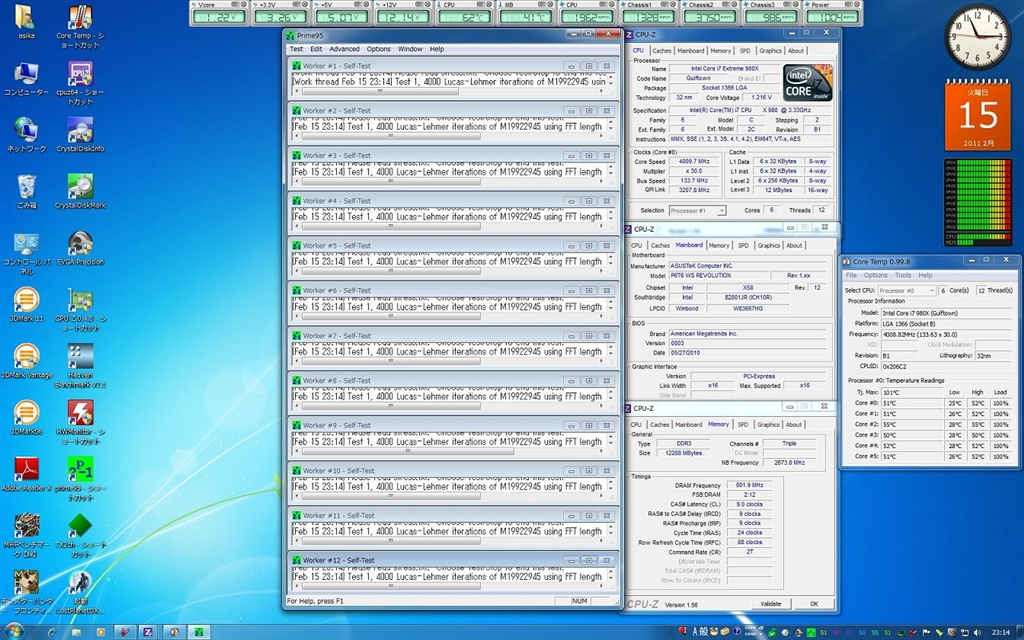The image size is (1024, 640).
Task: Click the OK button in CPU-Z
Action: pos(814,604)
